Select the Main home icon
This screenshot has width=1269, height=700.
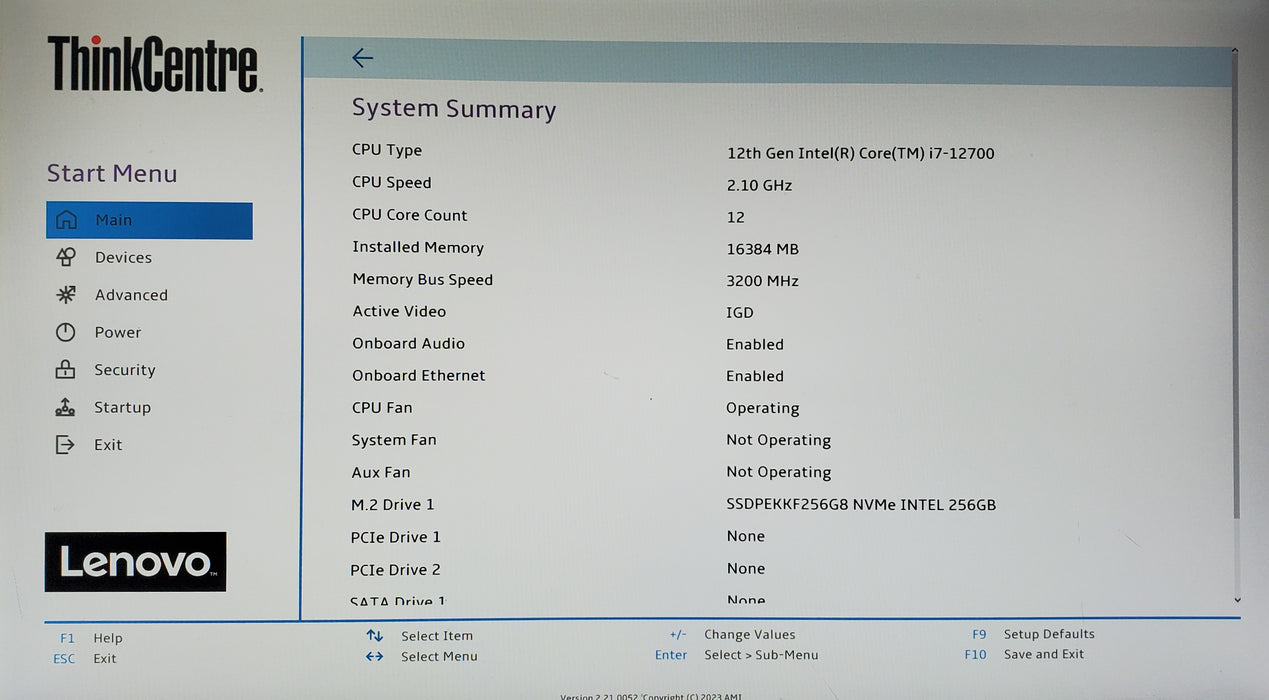(x=66, y=220)
